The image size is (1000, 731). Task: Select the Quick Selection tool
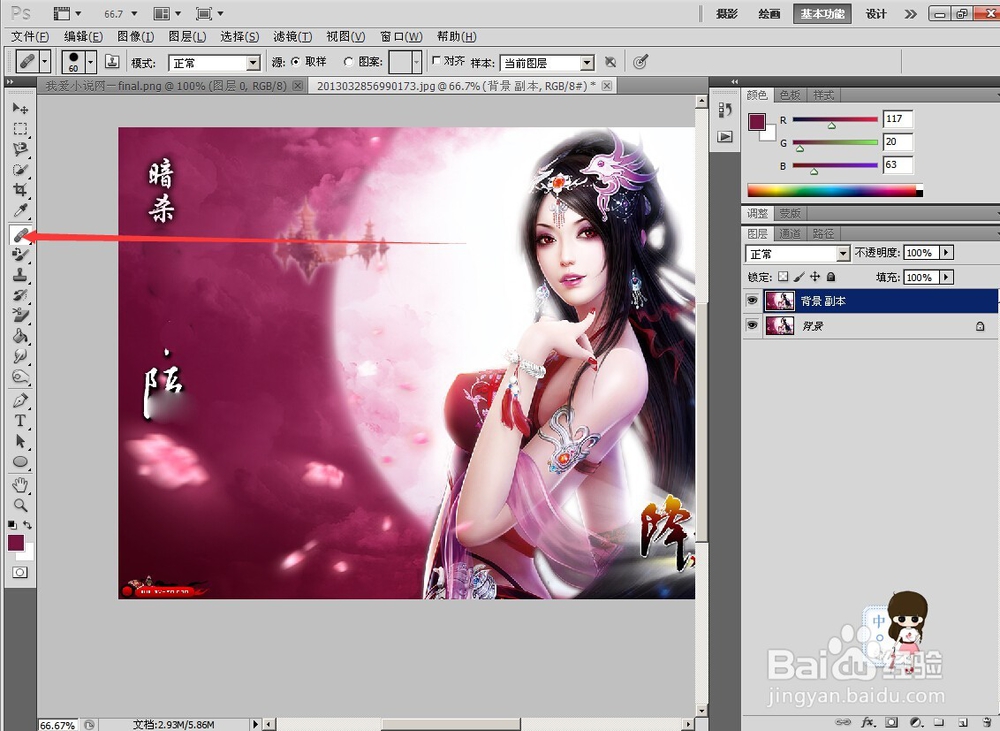tap(20, 170)
